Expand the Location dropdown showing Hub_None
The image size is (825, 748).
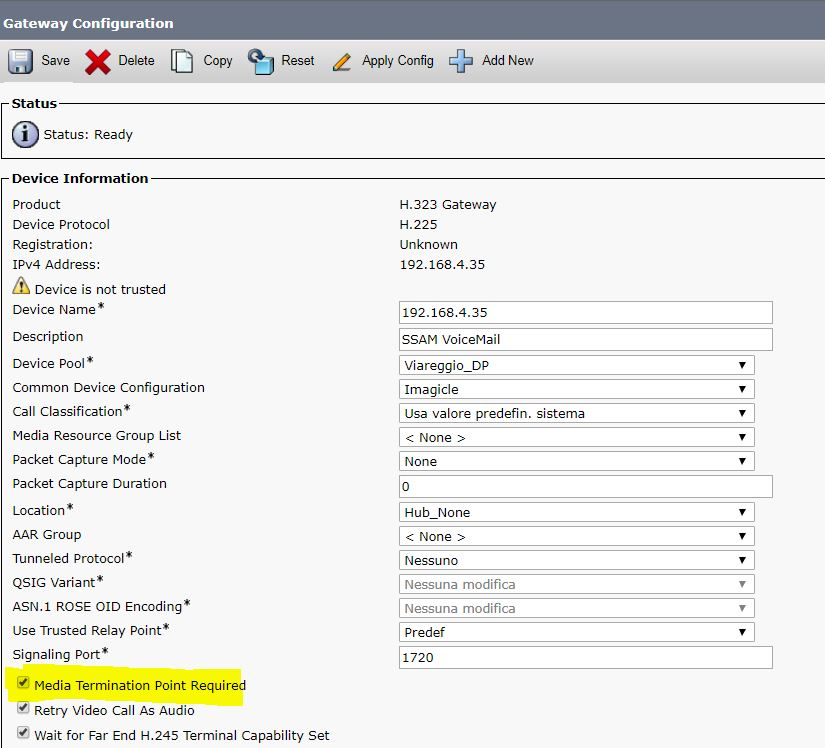pyautogui.click(x=576, y=512)
